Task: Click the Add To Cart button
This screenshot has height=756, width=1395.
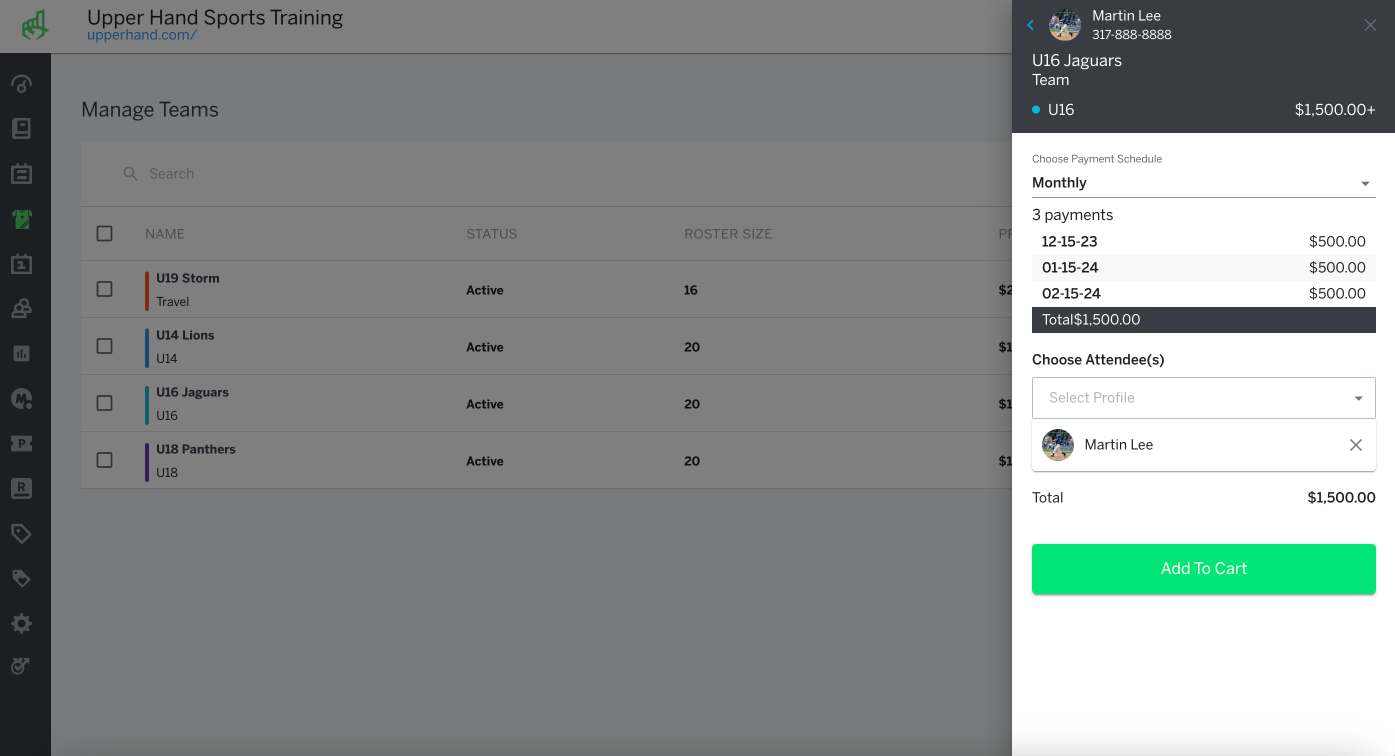Action: (1204, 569)
